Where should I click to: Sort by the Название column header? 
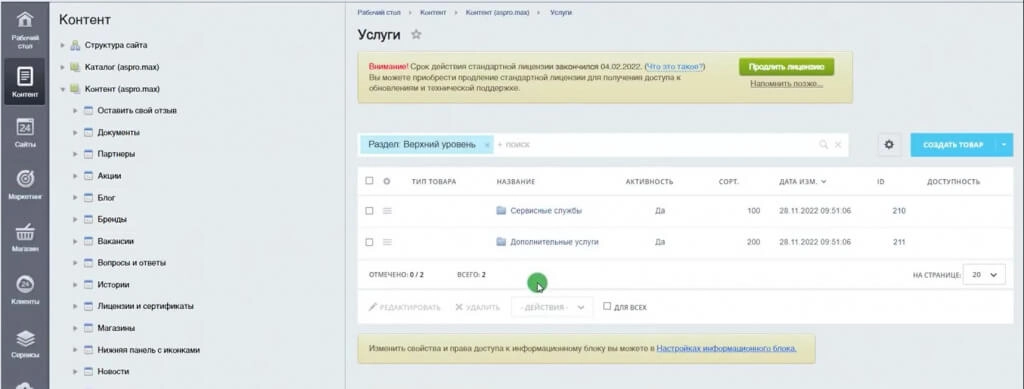tap(515, 181)
